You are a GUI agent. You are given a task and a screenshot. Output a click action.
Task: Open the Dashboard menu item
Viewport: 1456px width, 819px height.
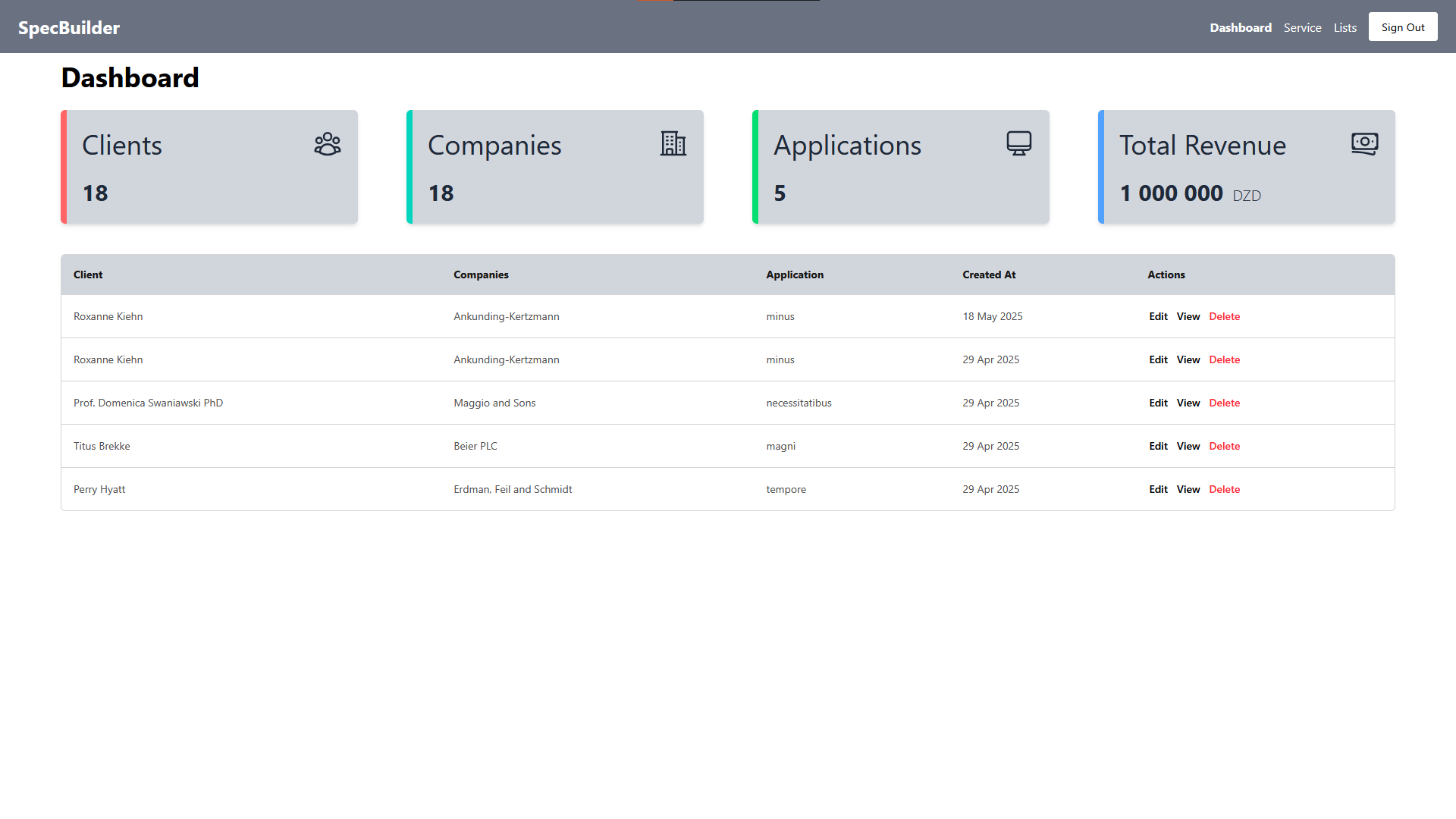[x=1241, y=27]
